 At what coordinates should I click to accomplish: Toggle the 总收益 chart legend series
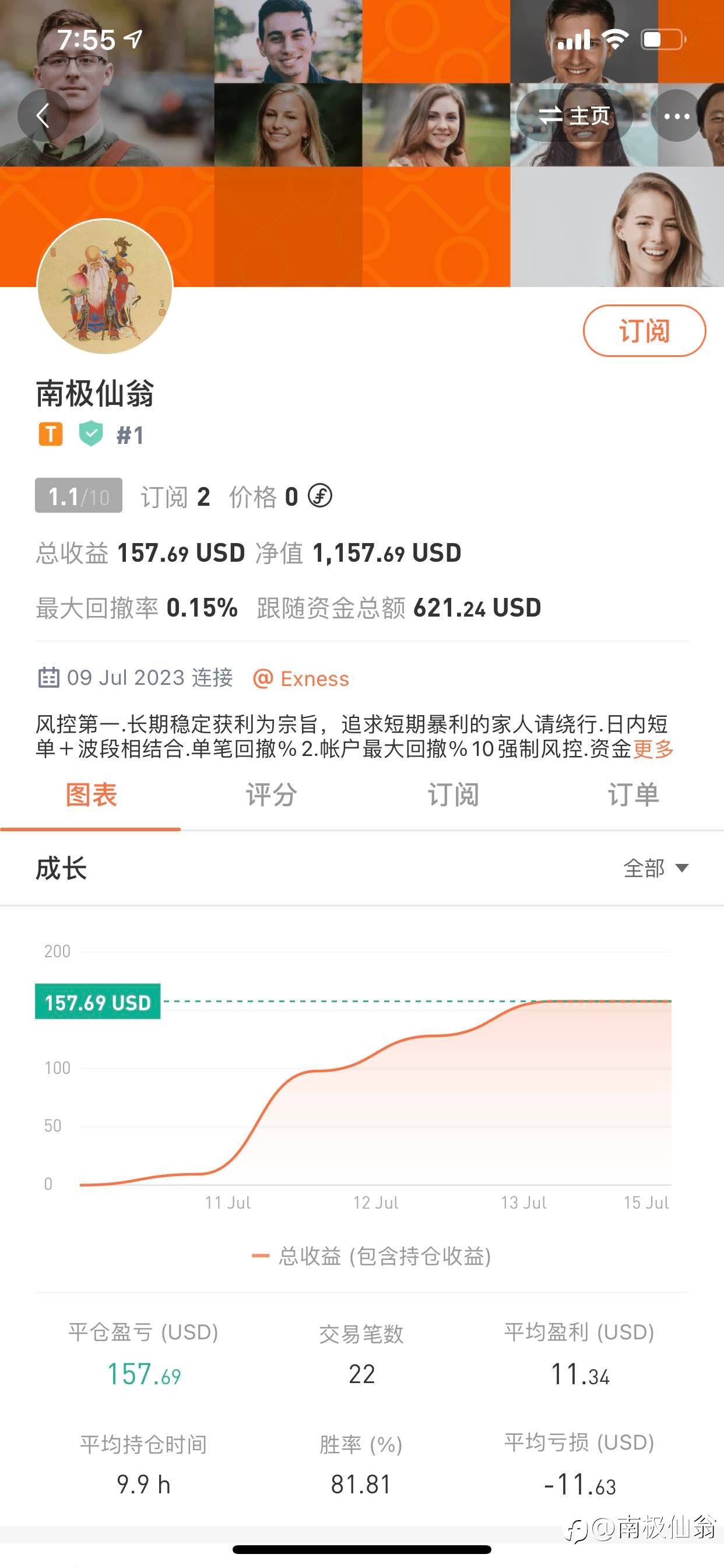pyautogui.click(x=371, y=1256)
